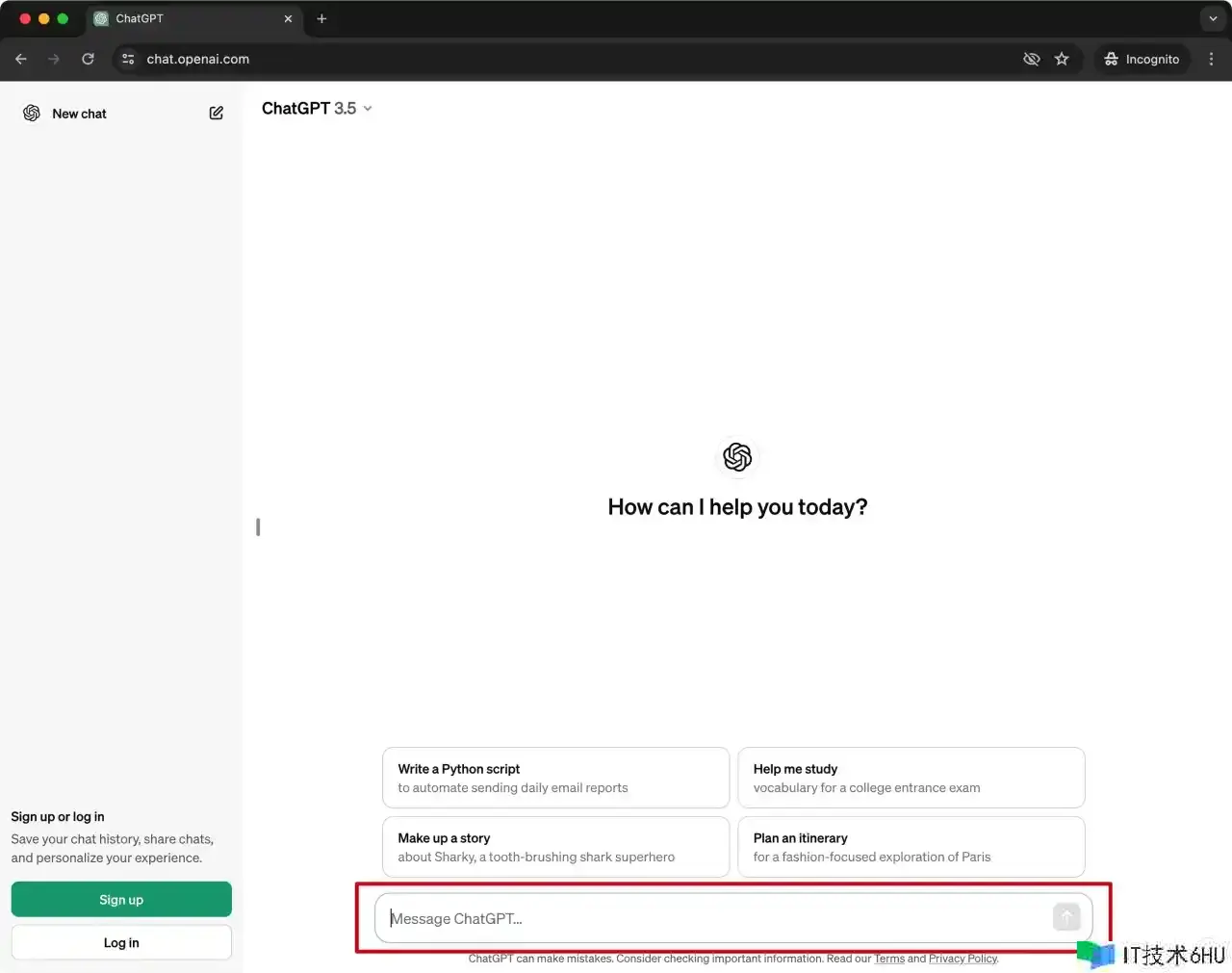The height and width of the screenshot is (973, 1232).
Task: Bookmark this page with the star icon
Action: tap(1062, 59)
